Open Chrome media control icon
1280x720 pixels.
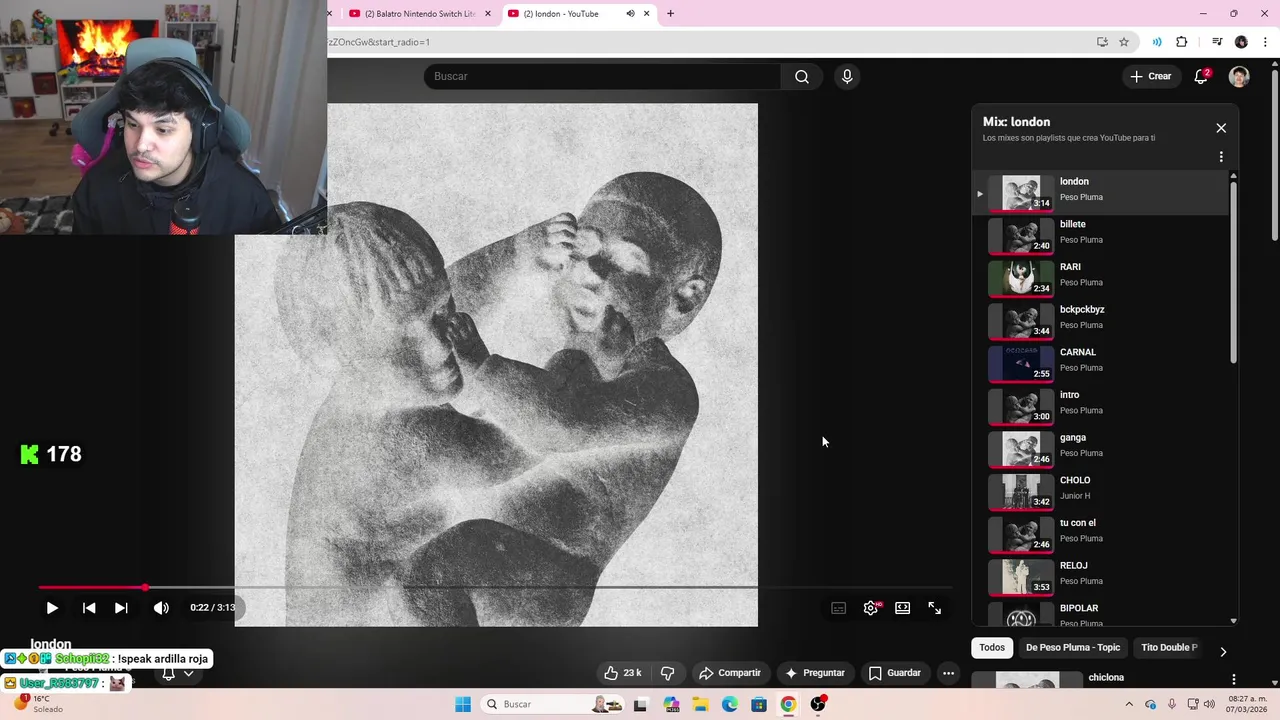(1217, 42)
